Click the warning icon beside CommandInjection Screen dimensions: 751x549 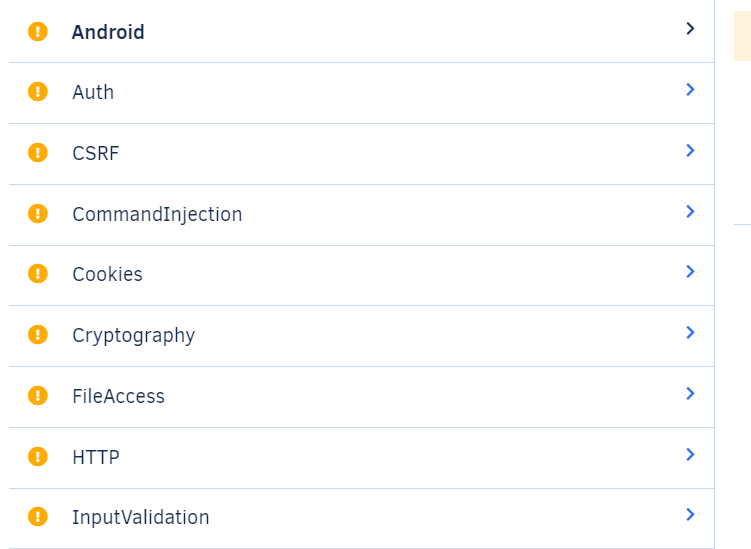coord(38,214)
